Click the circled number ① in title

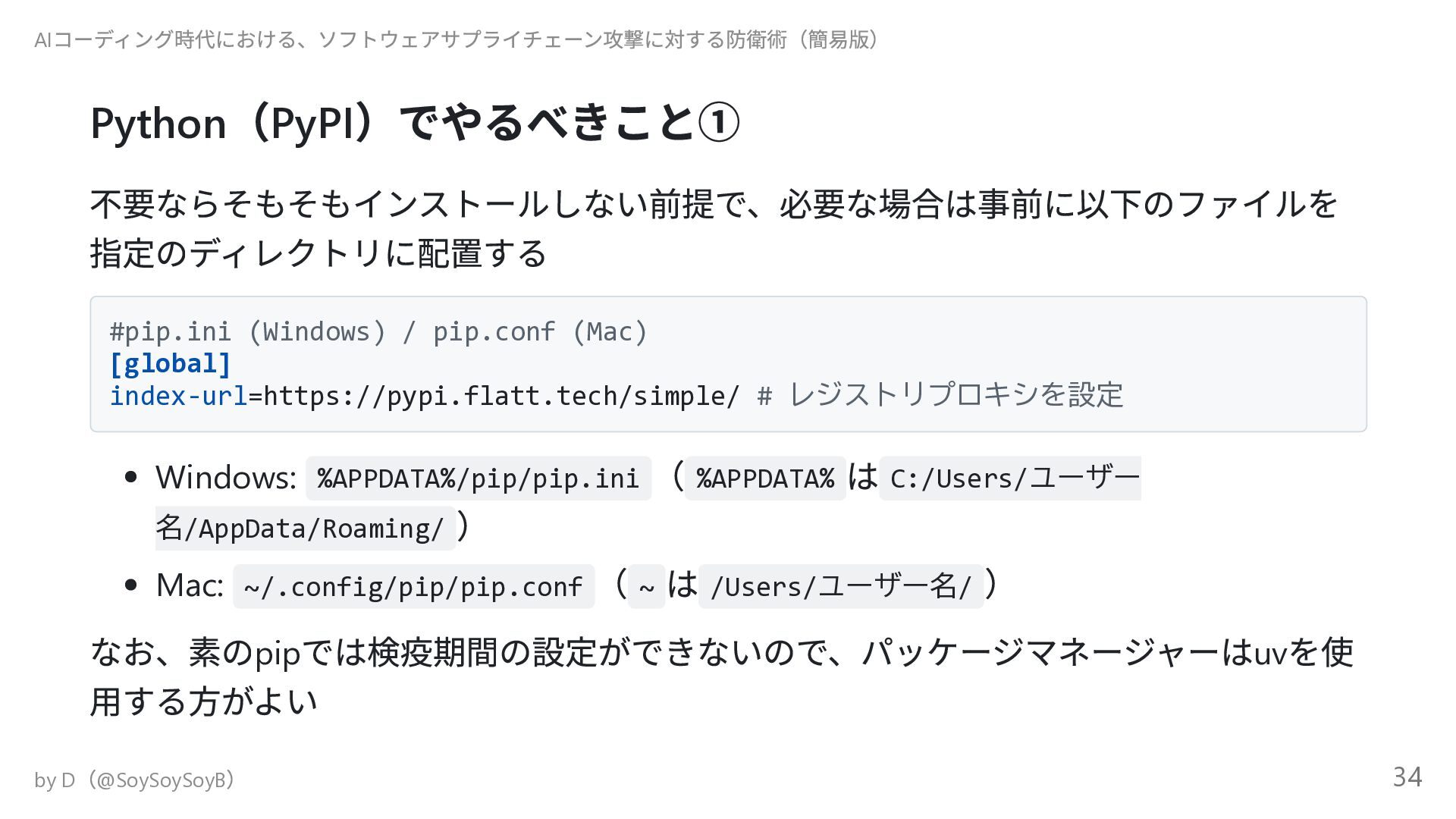point(718,124)
